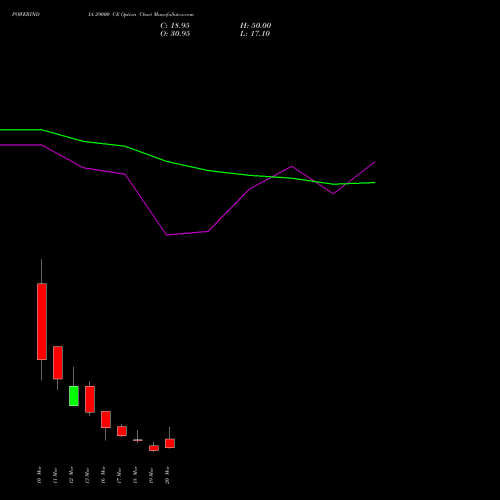Click the 17 Mar date axis label
The height and width of the screenshot is (500, 500).
point(119,475)
